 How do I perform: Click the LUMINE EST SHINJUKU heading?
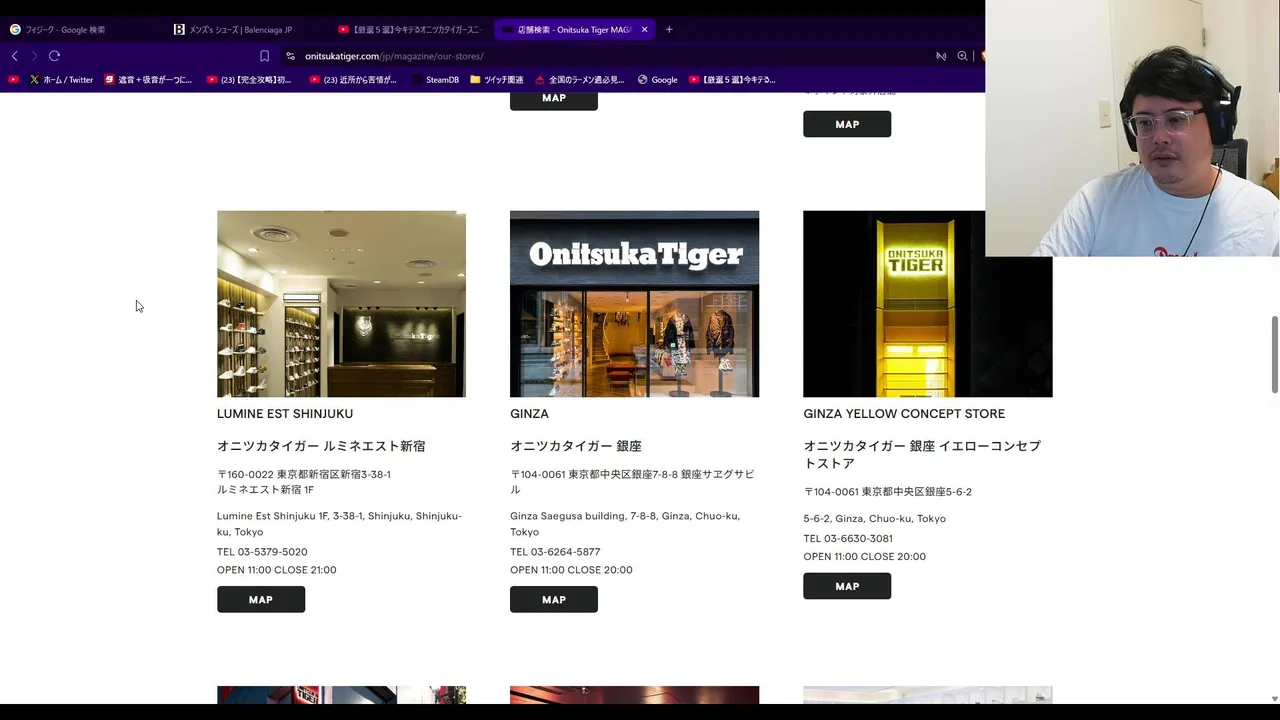click(x=285, y=413)
